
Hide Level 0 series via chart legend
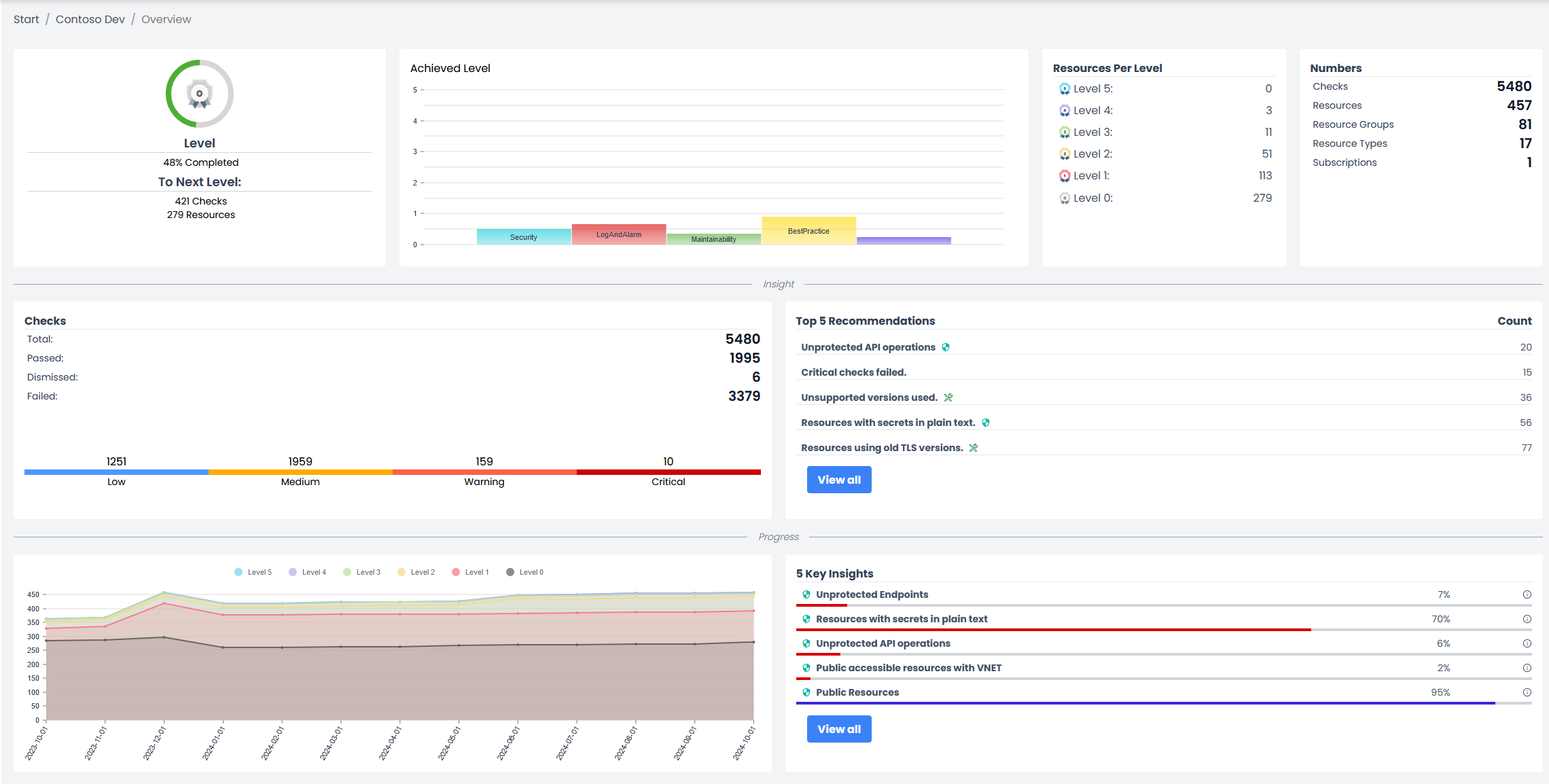tap(524, 572)
